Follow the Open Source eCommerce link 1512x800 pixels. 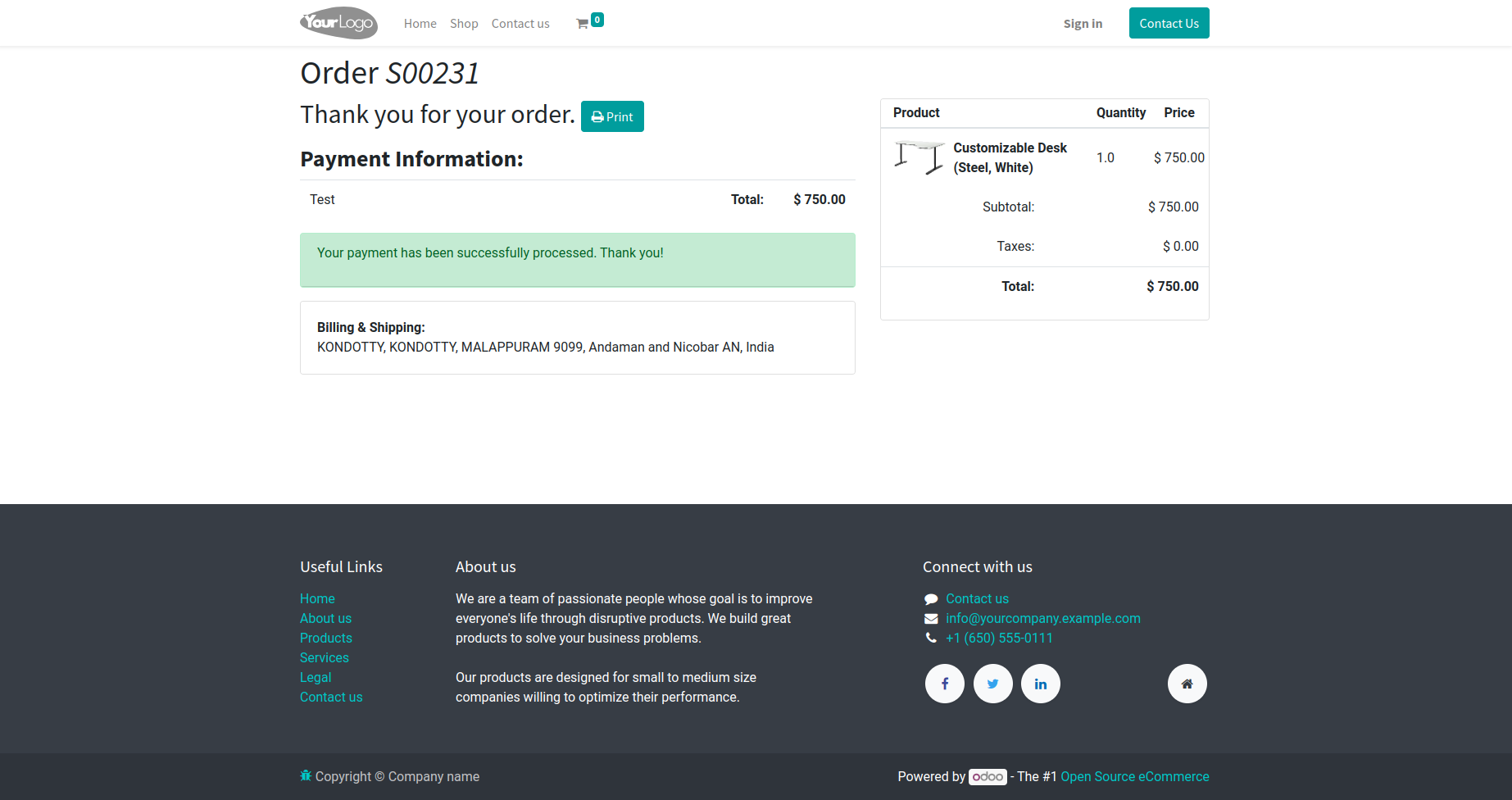click(1135, 776)
